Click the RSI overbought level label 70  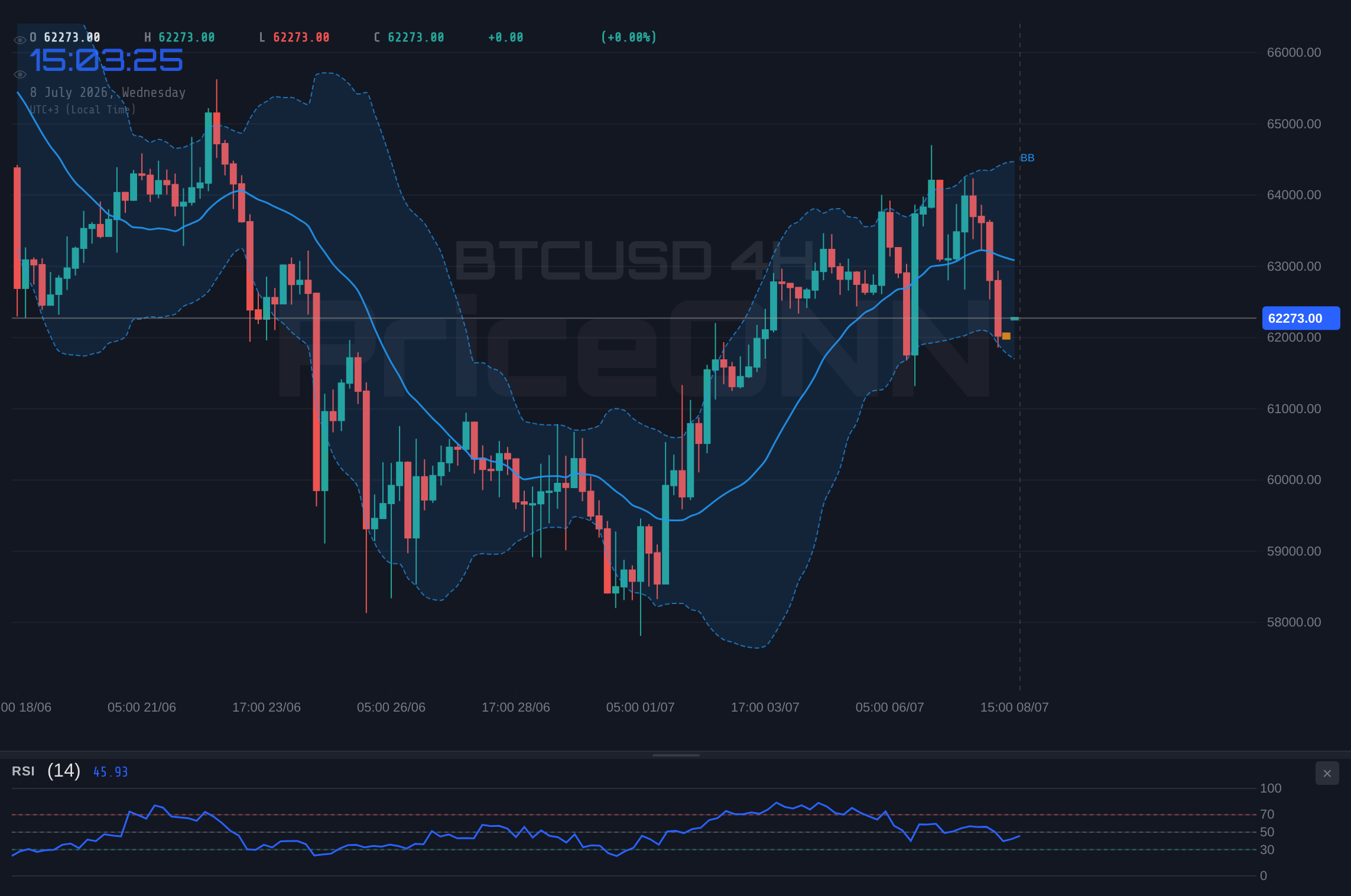pos(1267,814)
